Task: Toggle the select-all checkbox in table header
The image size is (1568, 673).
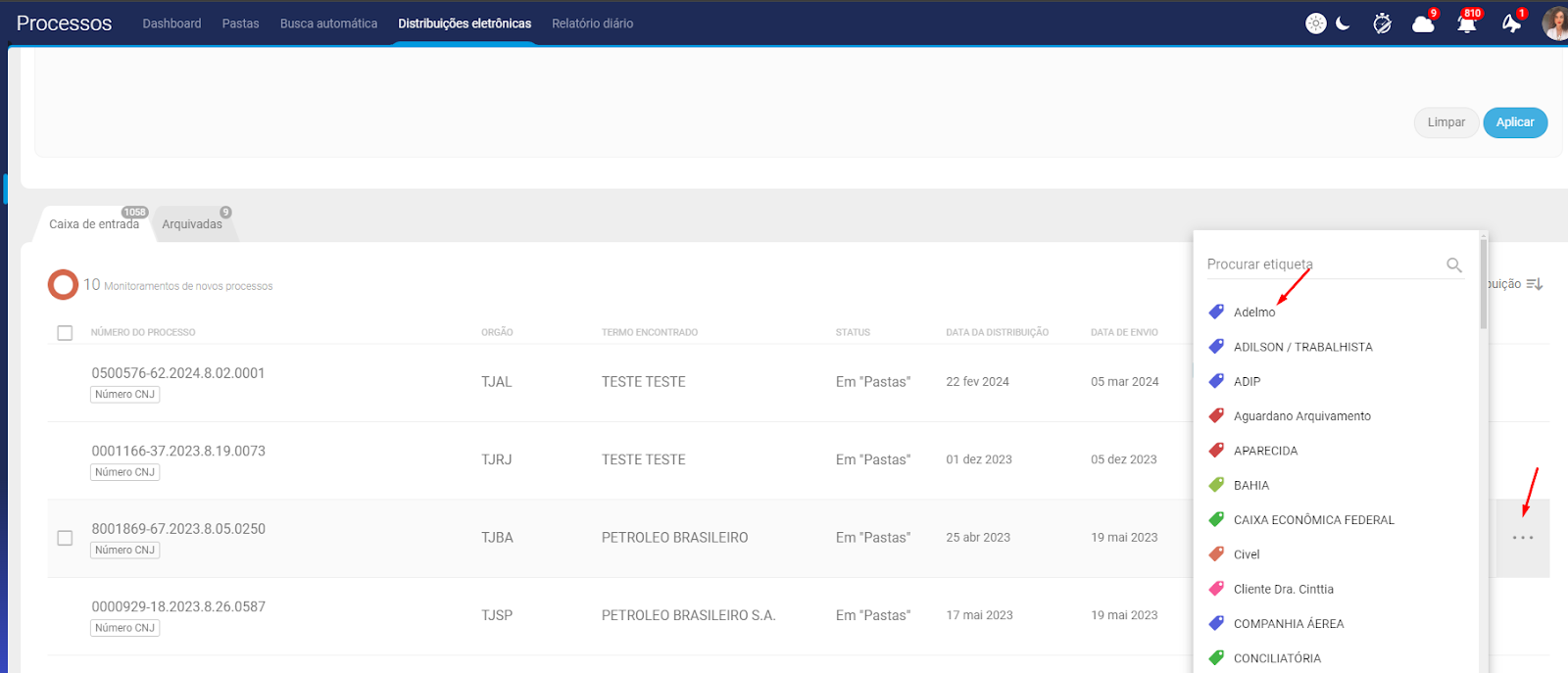Action: pyautogui.click(x=65, y=333)
